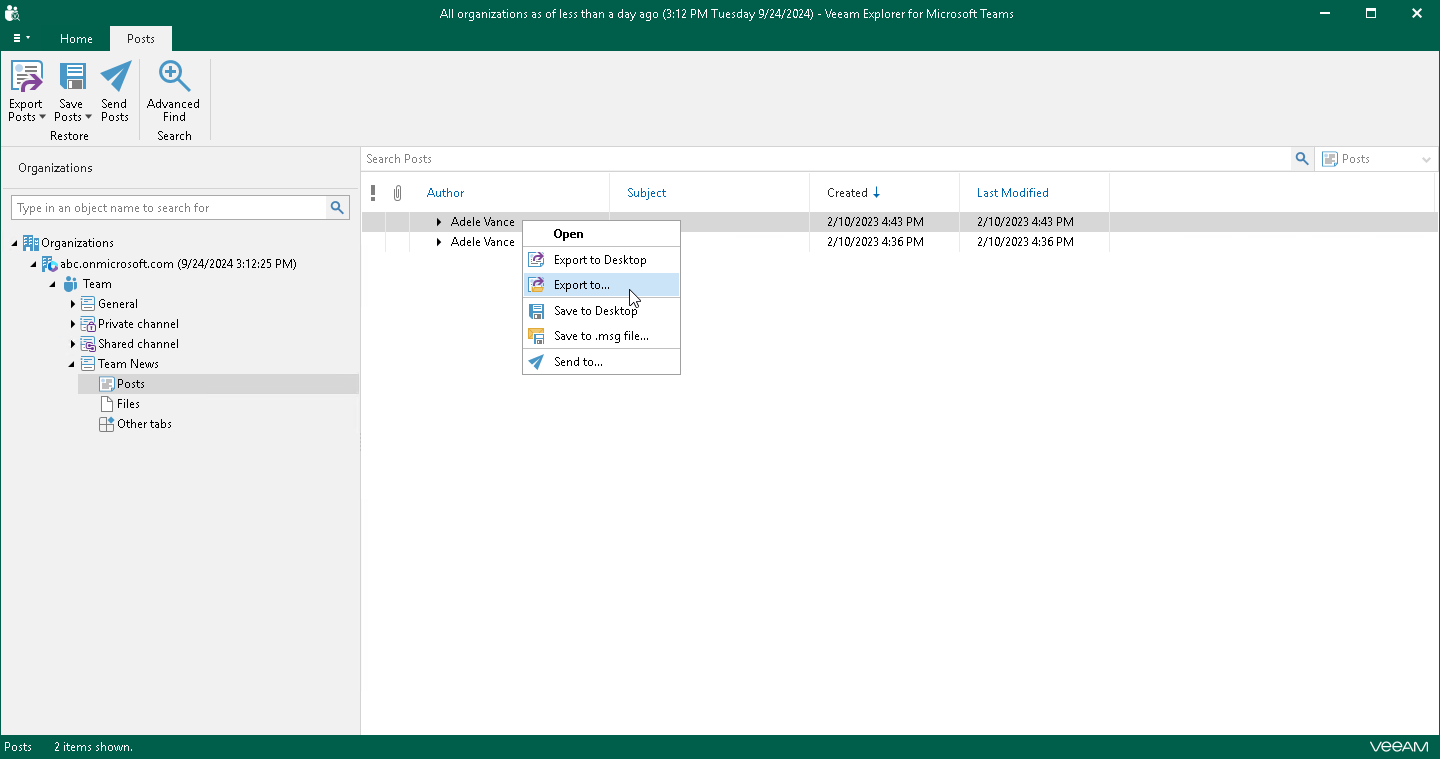1440x759 pixels.
Task: Click inside the Search Posts field
Action: point(700,158)
